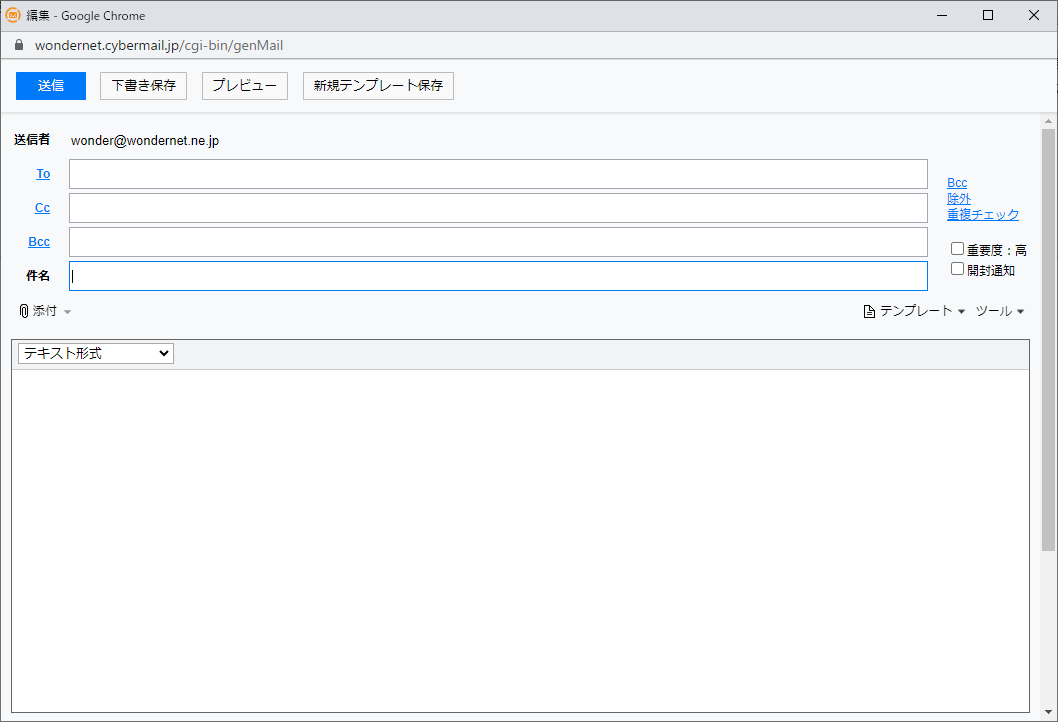
Task: Click 新規テンプレート保存 to save a new template
Action: [x=378, y=86]
